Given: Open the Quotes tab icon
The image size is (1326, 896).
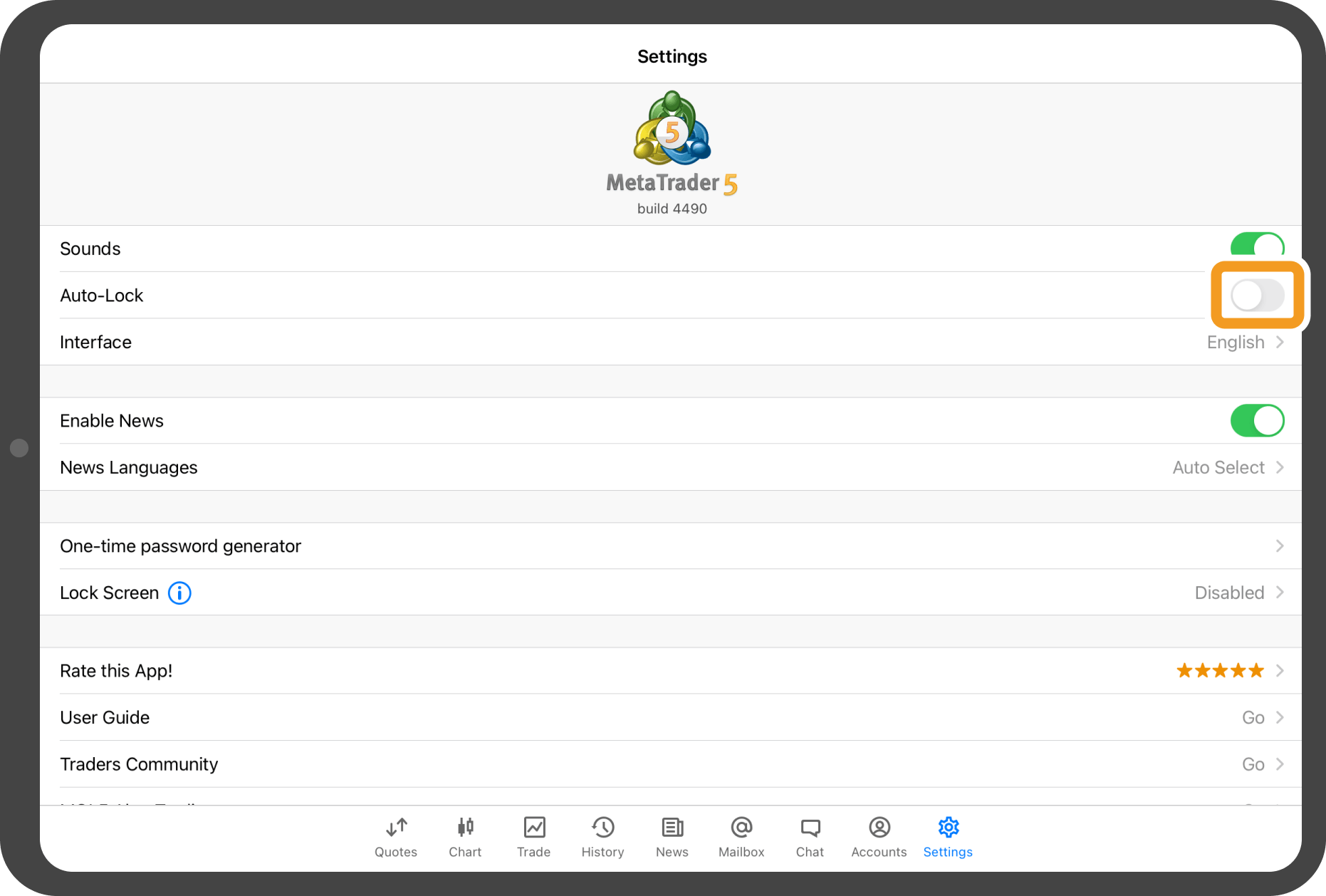Looking at the screenshot, I should [396, 828].
